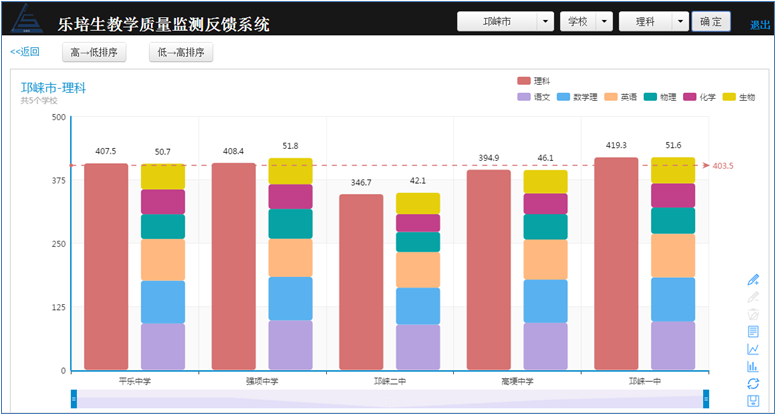Click the restore refresh arrows icon

[x=753, y=384]
